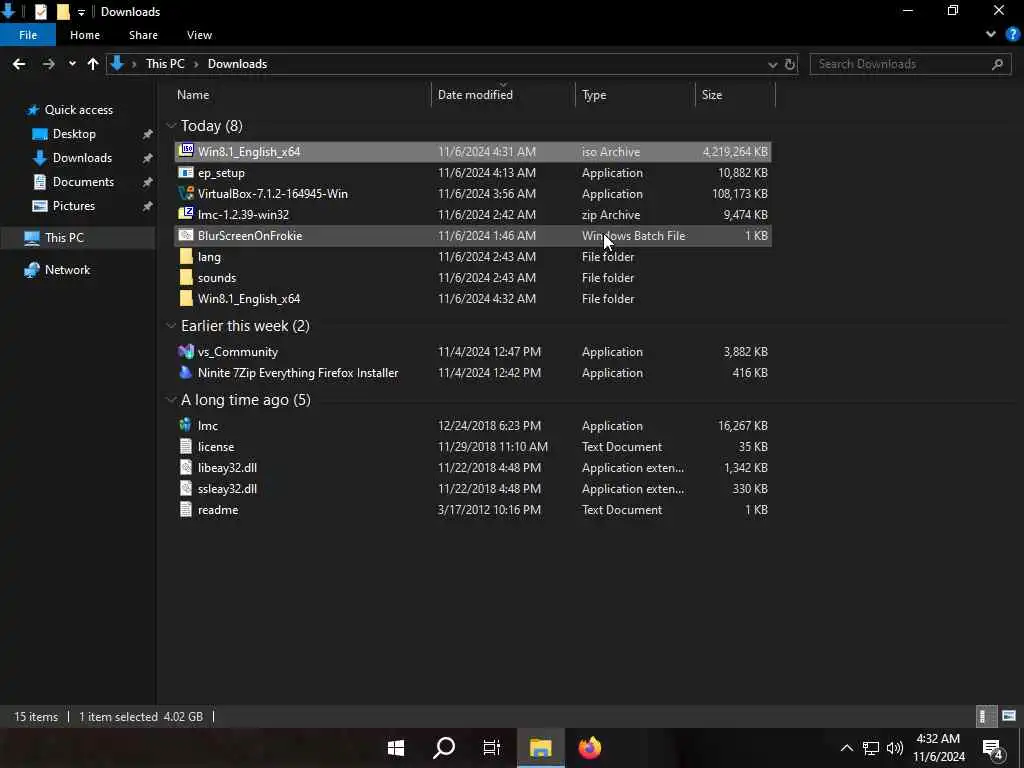This screenshot has width=1024, height=768.
Task: Open Documents in navigation pane
Action: (x=83, y=182)
